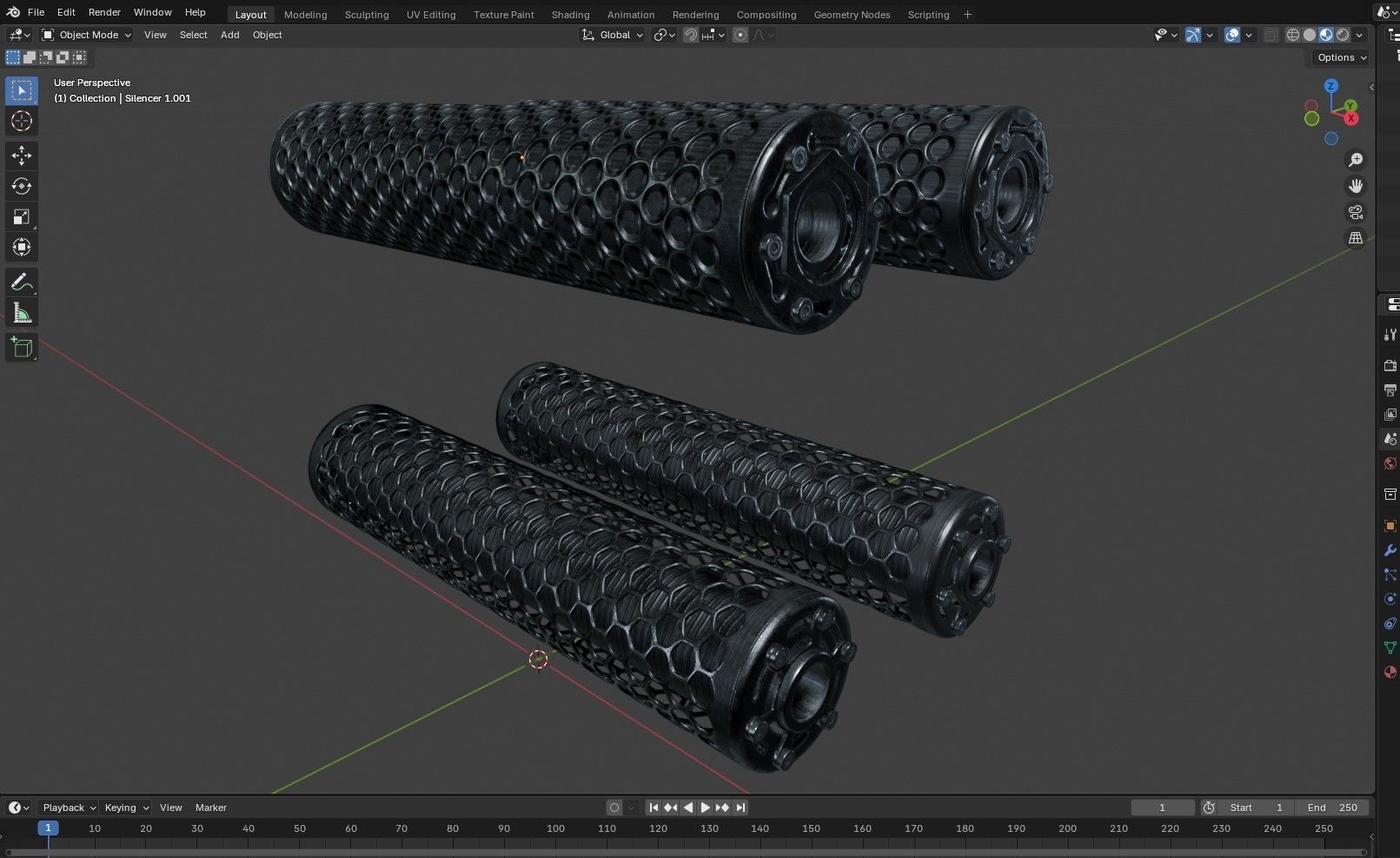Switch to solid shading
The height and width of the screenshot is (858, 1400).
pyautogui.click(x=1310, y=35)
